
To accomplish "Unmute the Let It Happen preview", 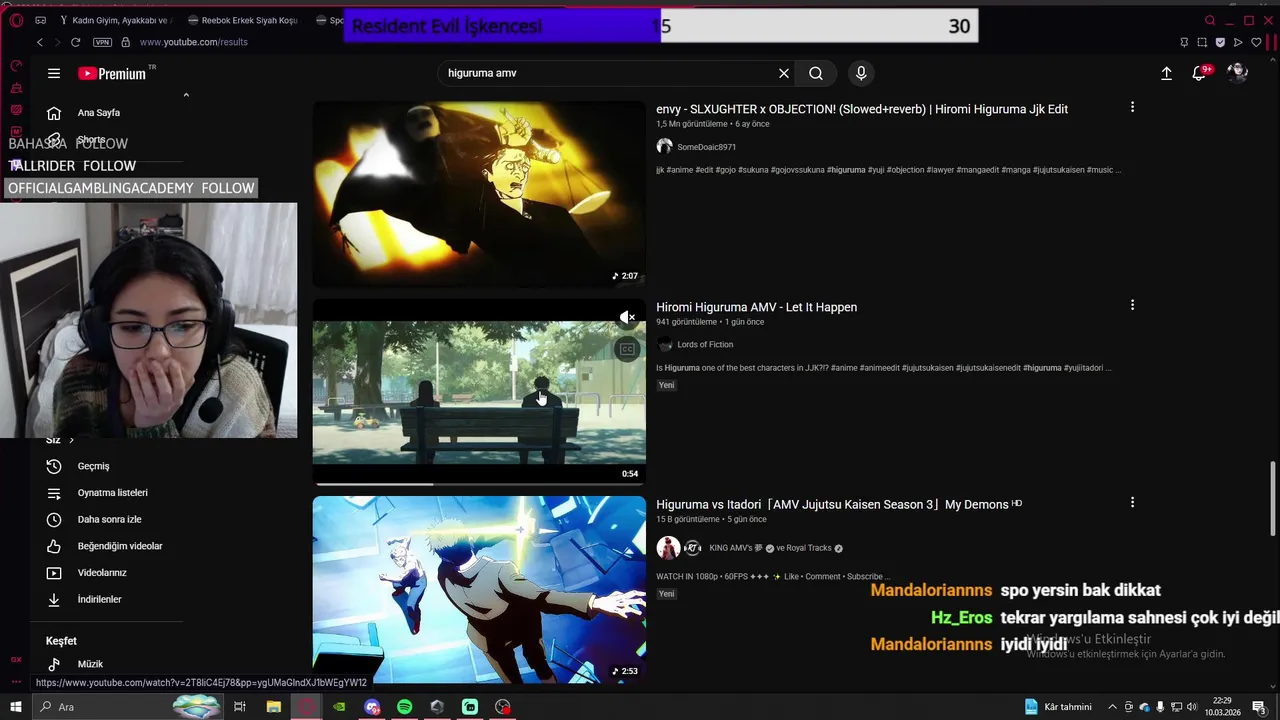I will (627, 317).
